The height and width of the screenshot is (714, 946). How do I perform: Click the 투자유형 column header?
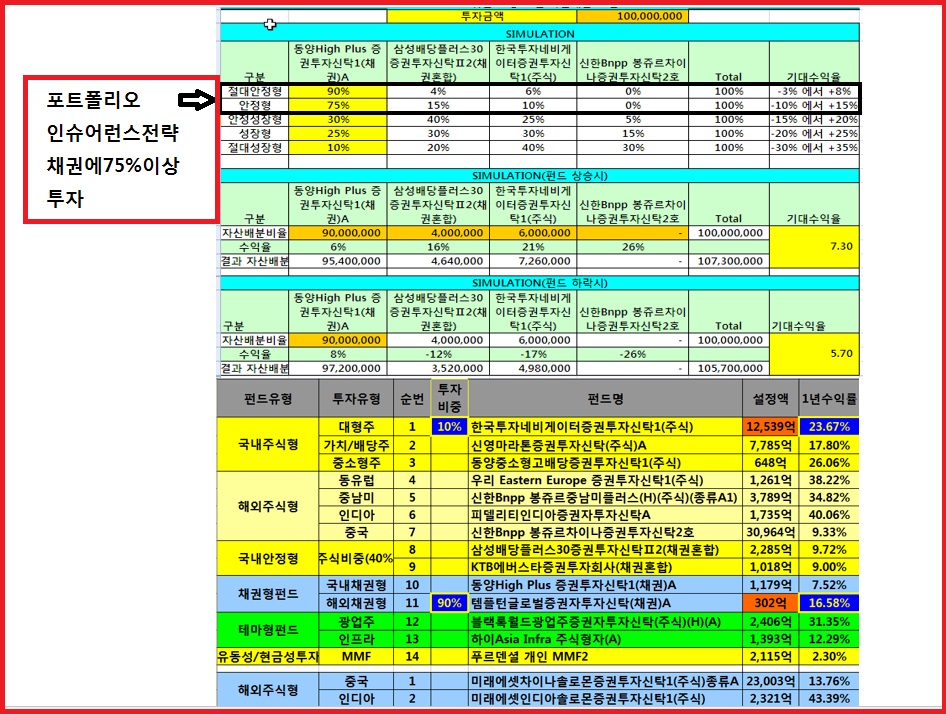[356, 398]
